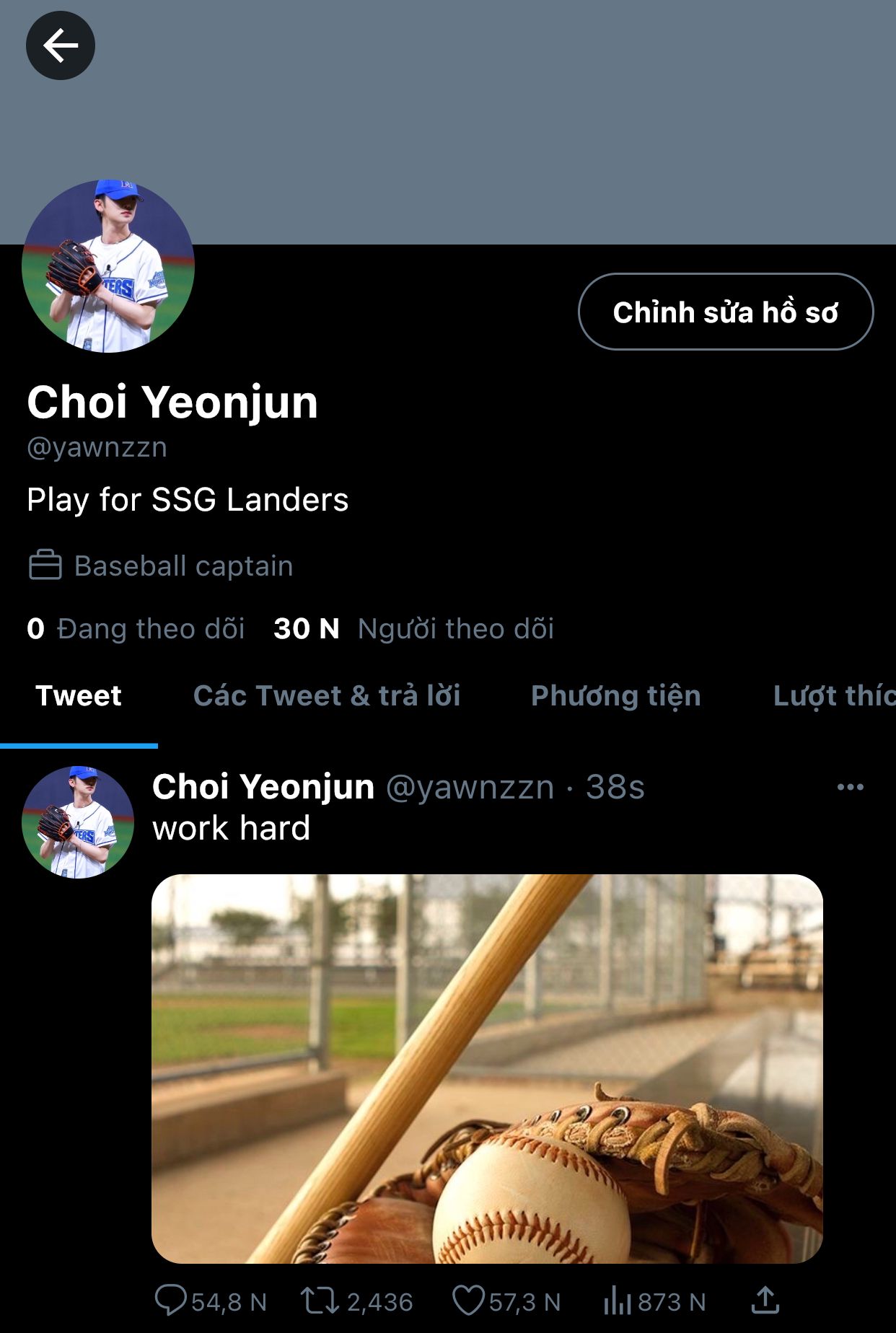Open the large profile avatar picture

tap(108, 266)
